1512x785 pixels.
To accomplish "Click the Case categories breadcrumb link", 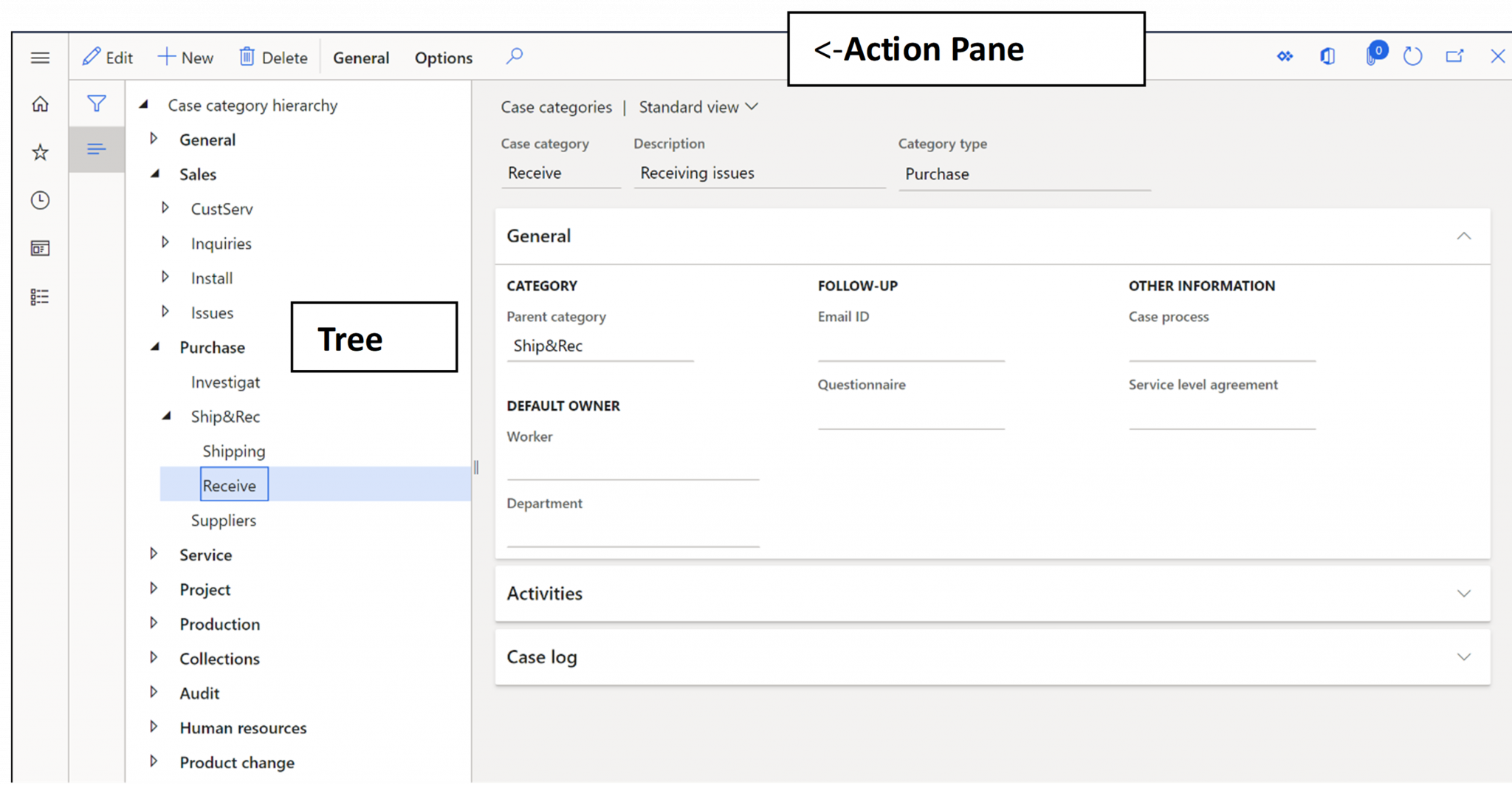I will pyautogui.click(x=556, y=107).
